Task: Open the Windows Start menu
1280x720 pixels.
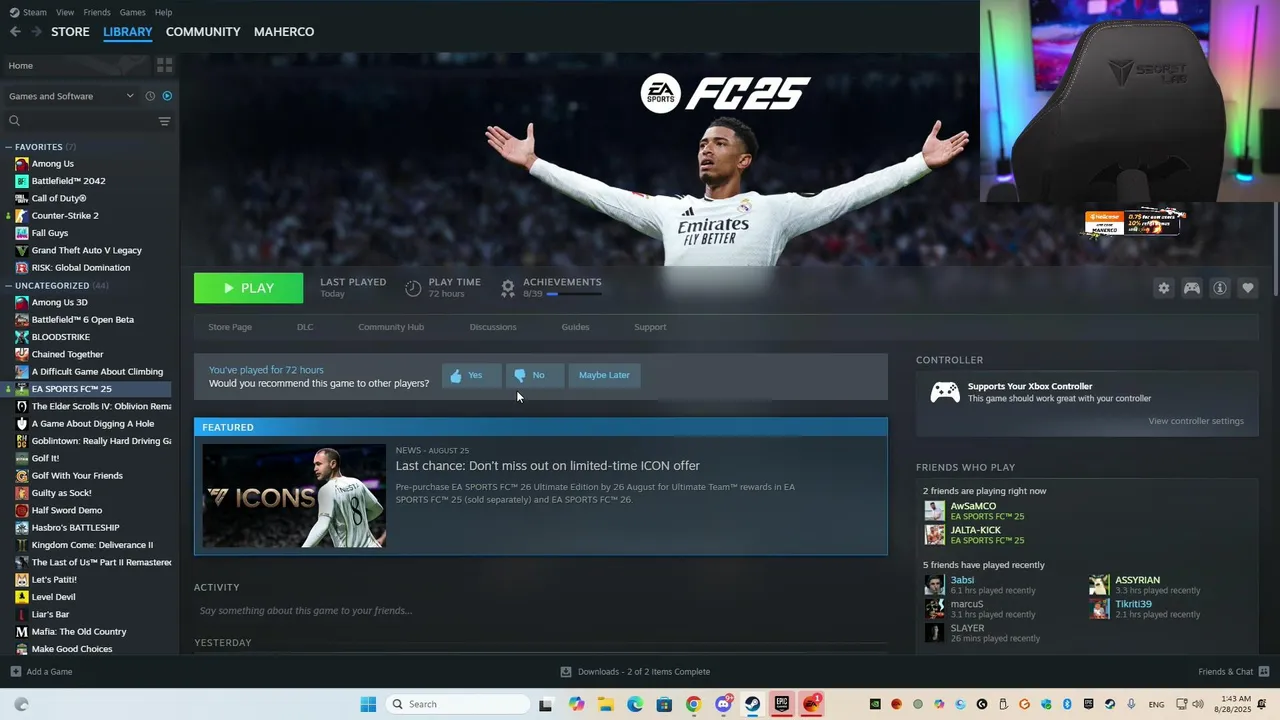Action: 368,704
